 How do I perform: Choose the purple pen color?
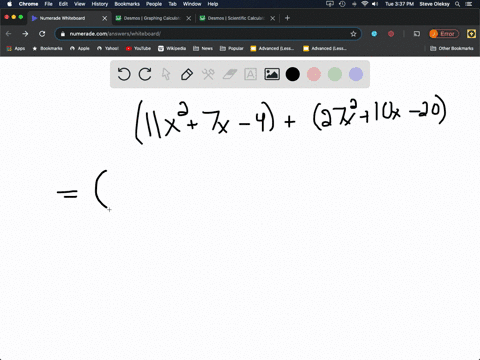(x=356, y=74)
